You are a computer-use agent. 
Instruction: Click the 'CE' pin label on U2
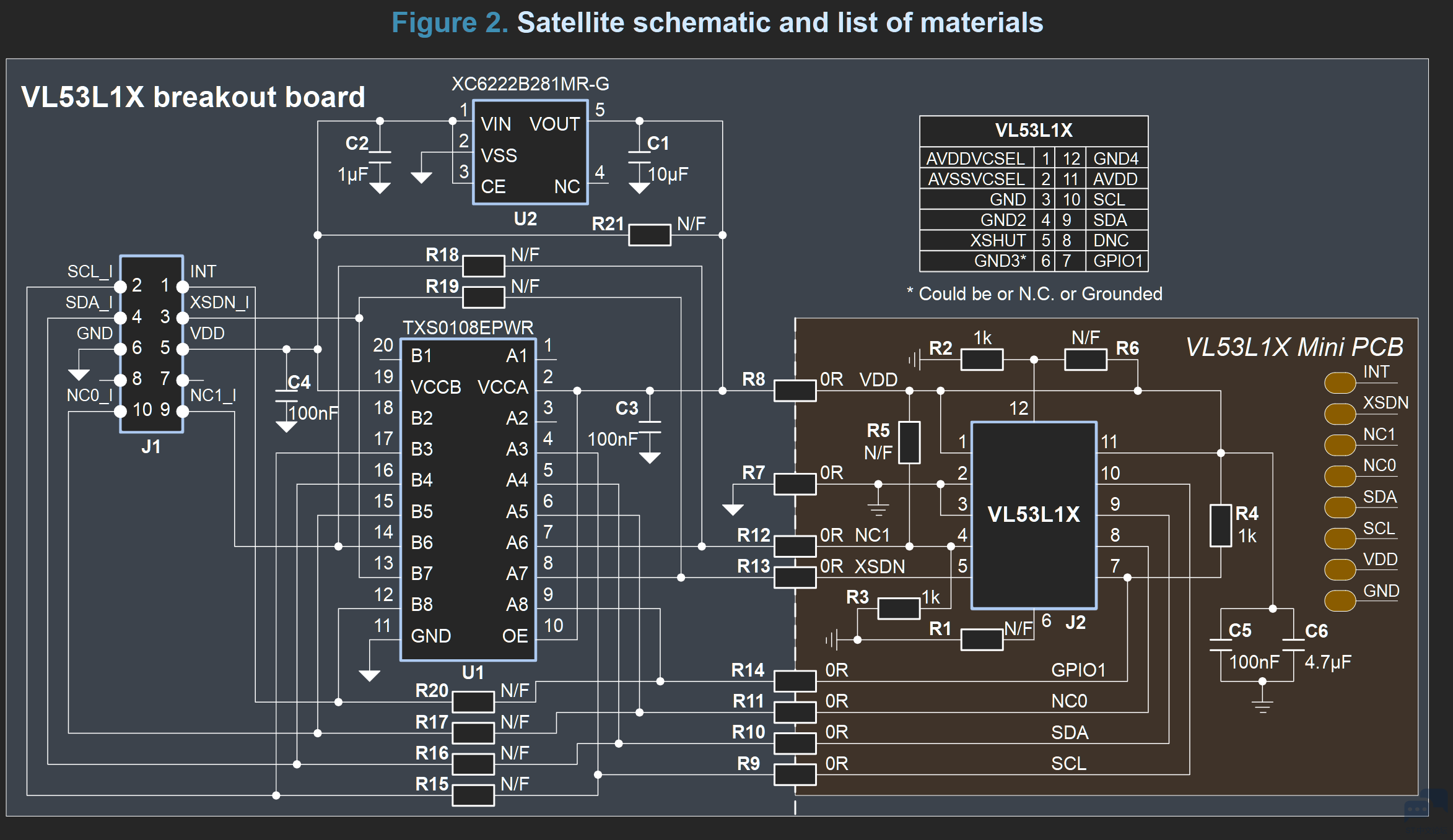click(x=493, y=187)
